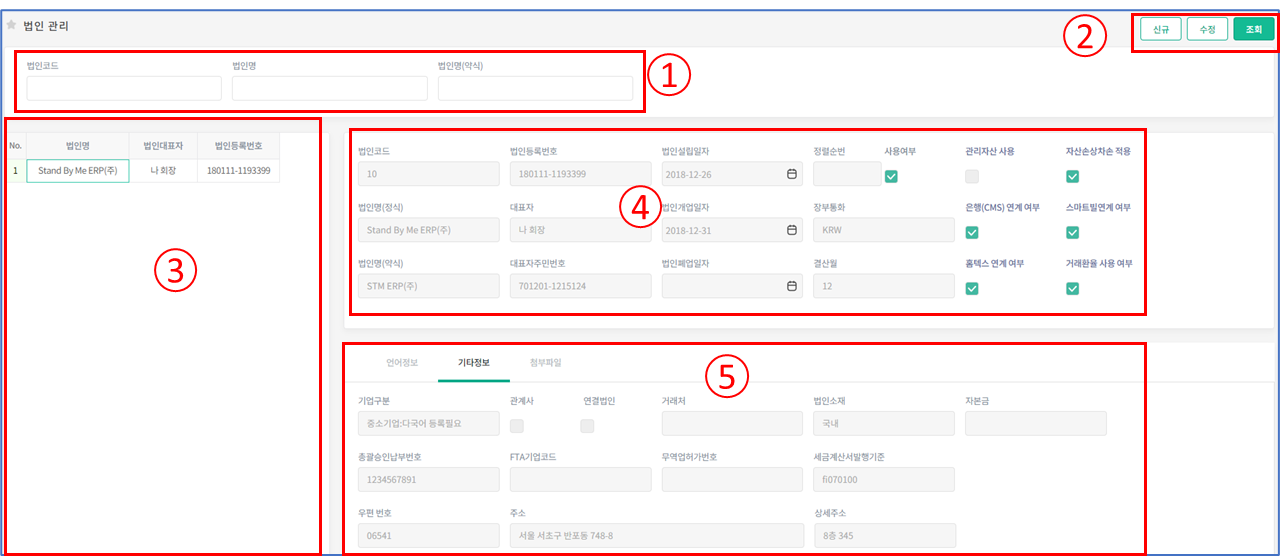The width and height of the screenshot is (1280, 556).
Task: Click the 조회 search button
Action: pyautogui.click(x=1253, y=30)
